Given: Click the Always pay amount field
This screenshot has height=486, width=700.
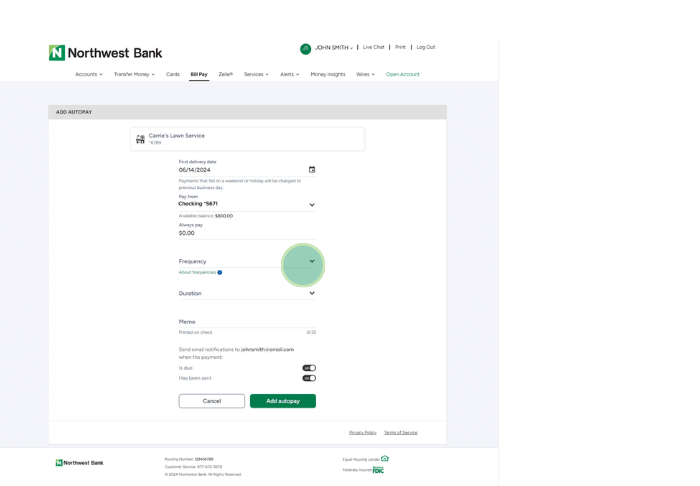Looking at the screenshot, I should [x=240, y=233].
